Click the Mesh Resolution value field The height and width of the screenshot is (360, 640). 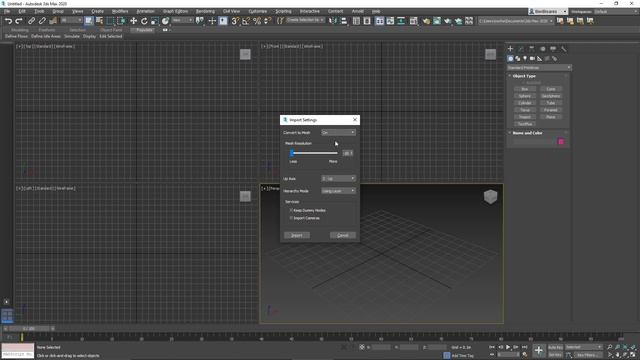(x=348, y=153)
